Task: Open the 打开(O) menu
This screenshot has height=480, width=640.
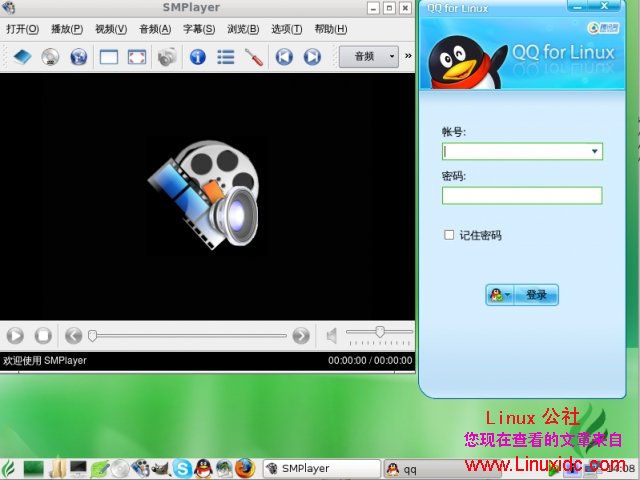Action: click(22, 29)
